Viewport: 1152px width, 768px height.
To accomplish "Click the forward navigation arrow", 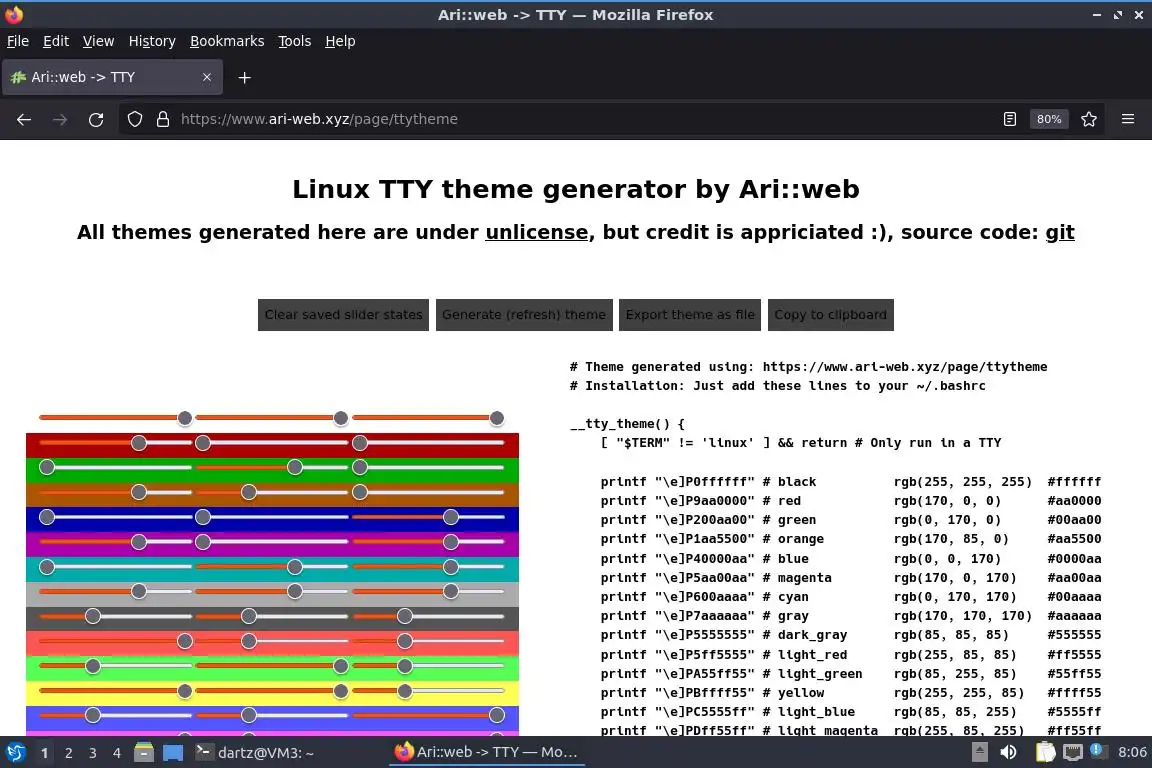I will [x=60, y=119].
